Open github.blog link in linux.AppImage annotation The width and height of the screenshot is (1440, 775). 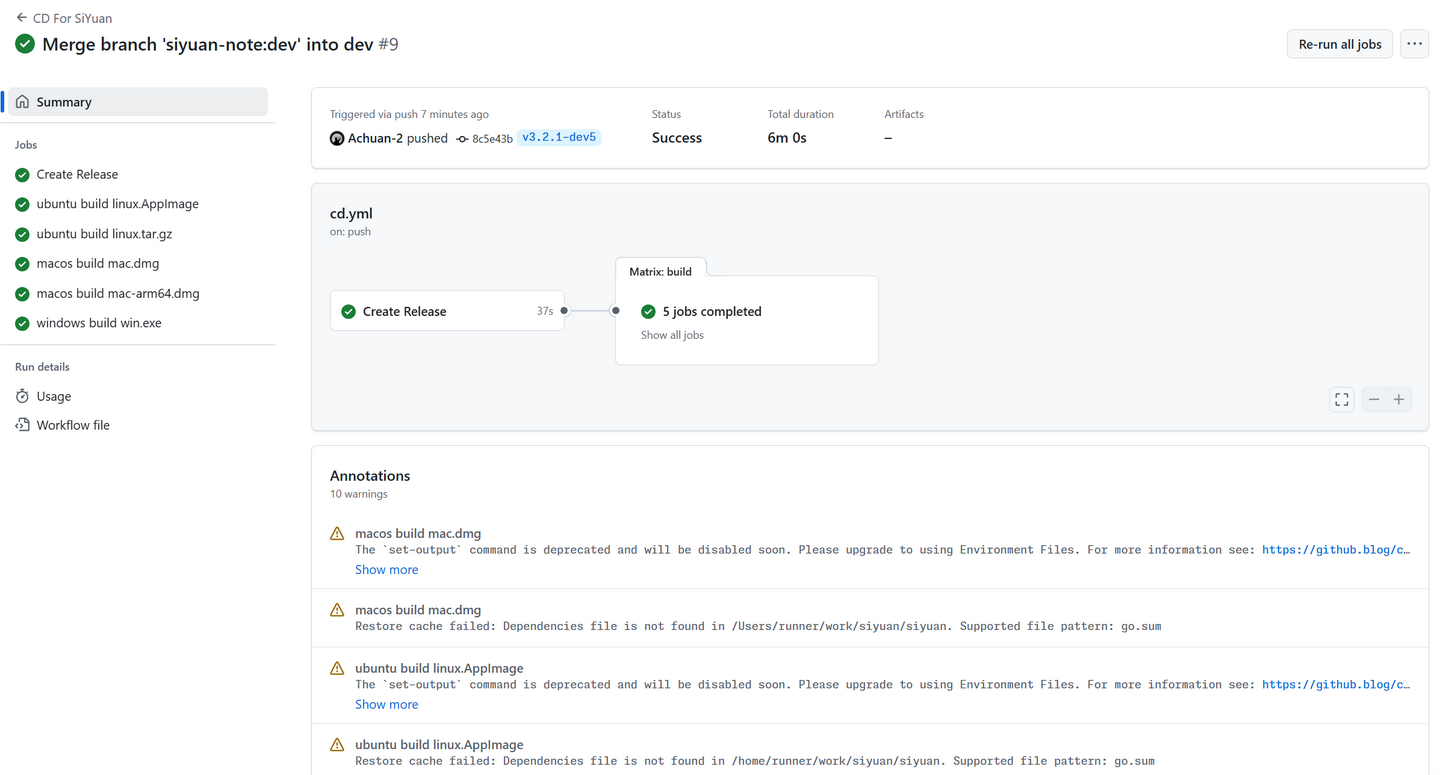tap(1336, 685)
